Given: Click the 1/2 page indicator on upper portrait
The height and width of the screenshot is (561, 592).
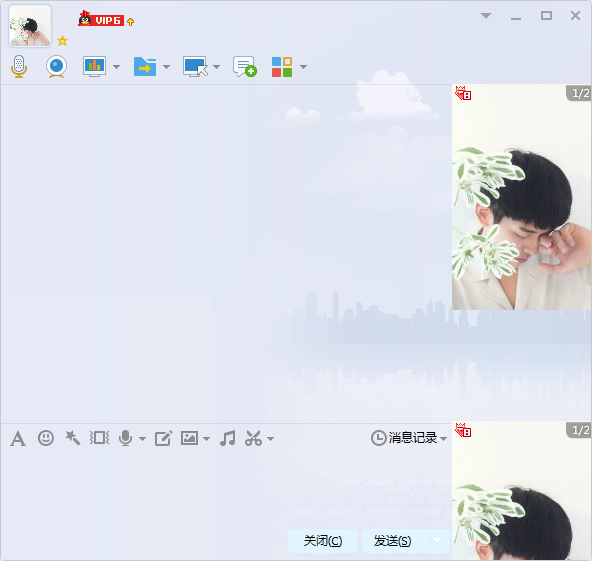Looking at the screenshot, I should 580,93.
